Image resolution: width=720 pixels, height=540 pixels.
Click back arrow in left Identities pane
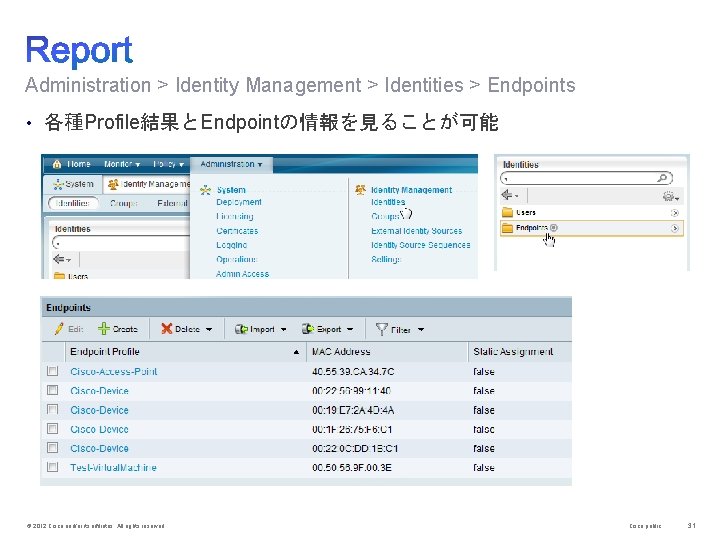tap(59, 259)
